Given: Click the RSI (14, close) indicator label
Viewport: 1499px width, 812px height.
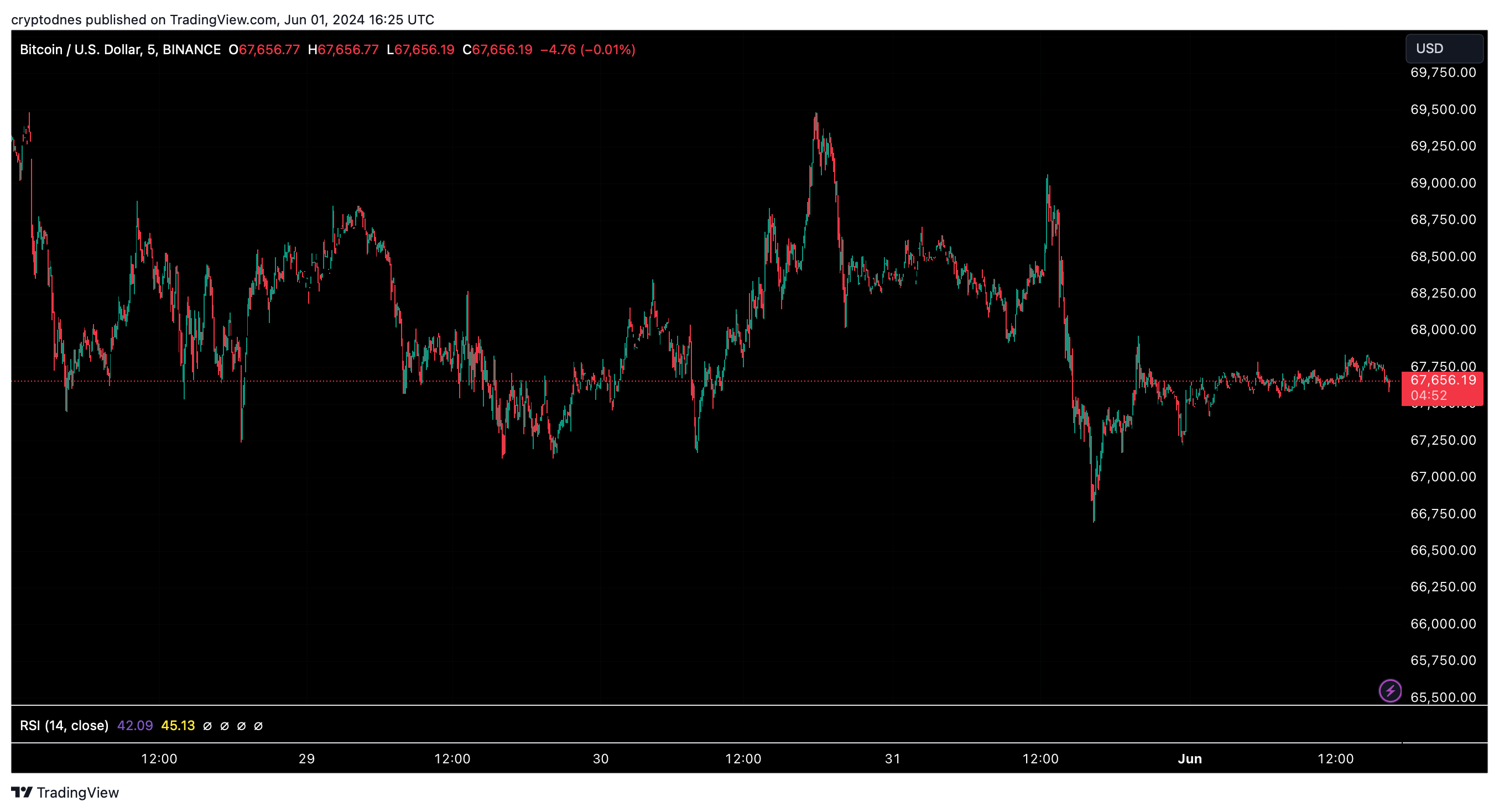Looking at the screenshot, I should (64, 725).
